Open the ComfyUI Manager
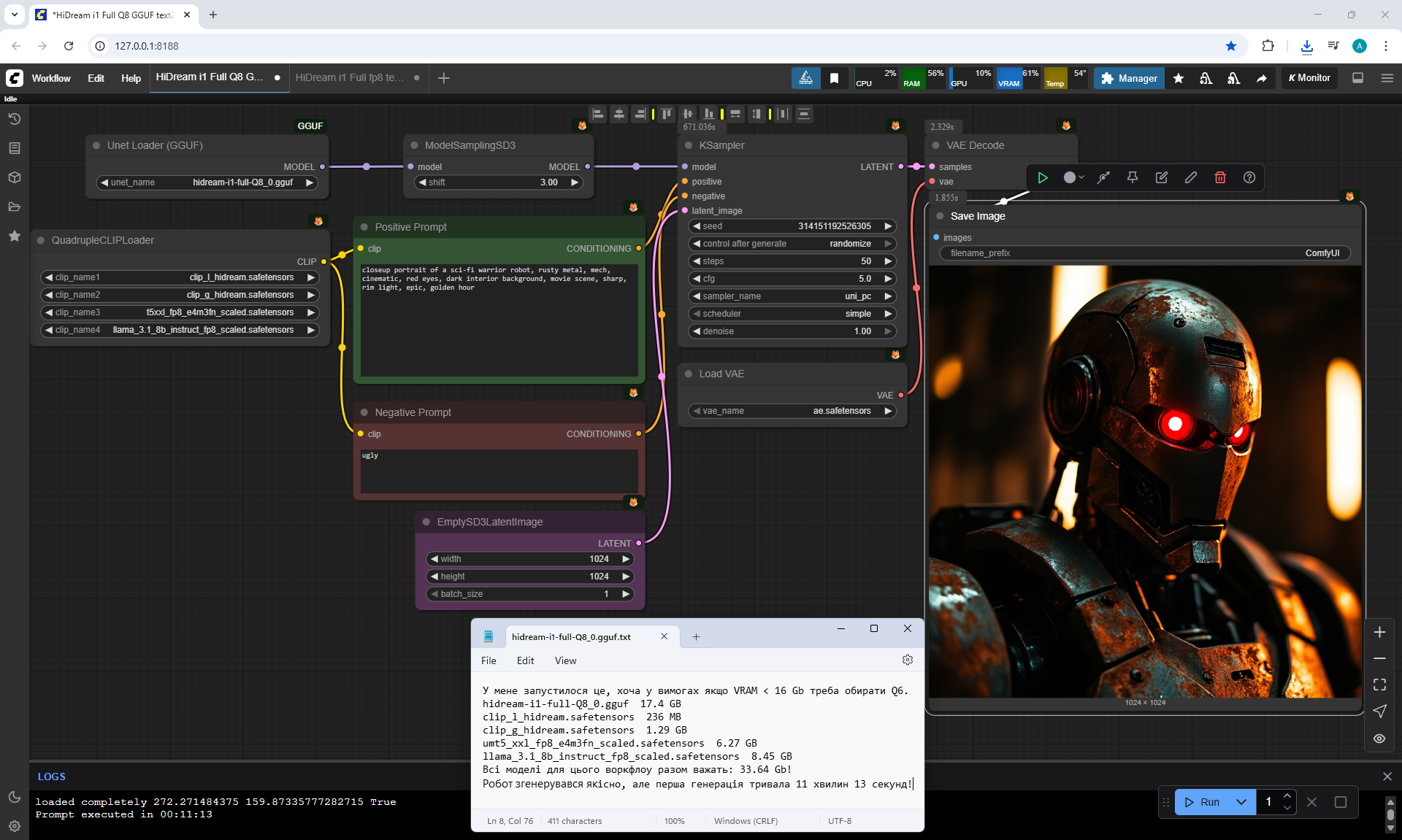 1129,78
